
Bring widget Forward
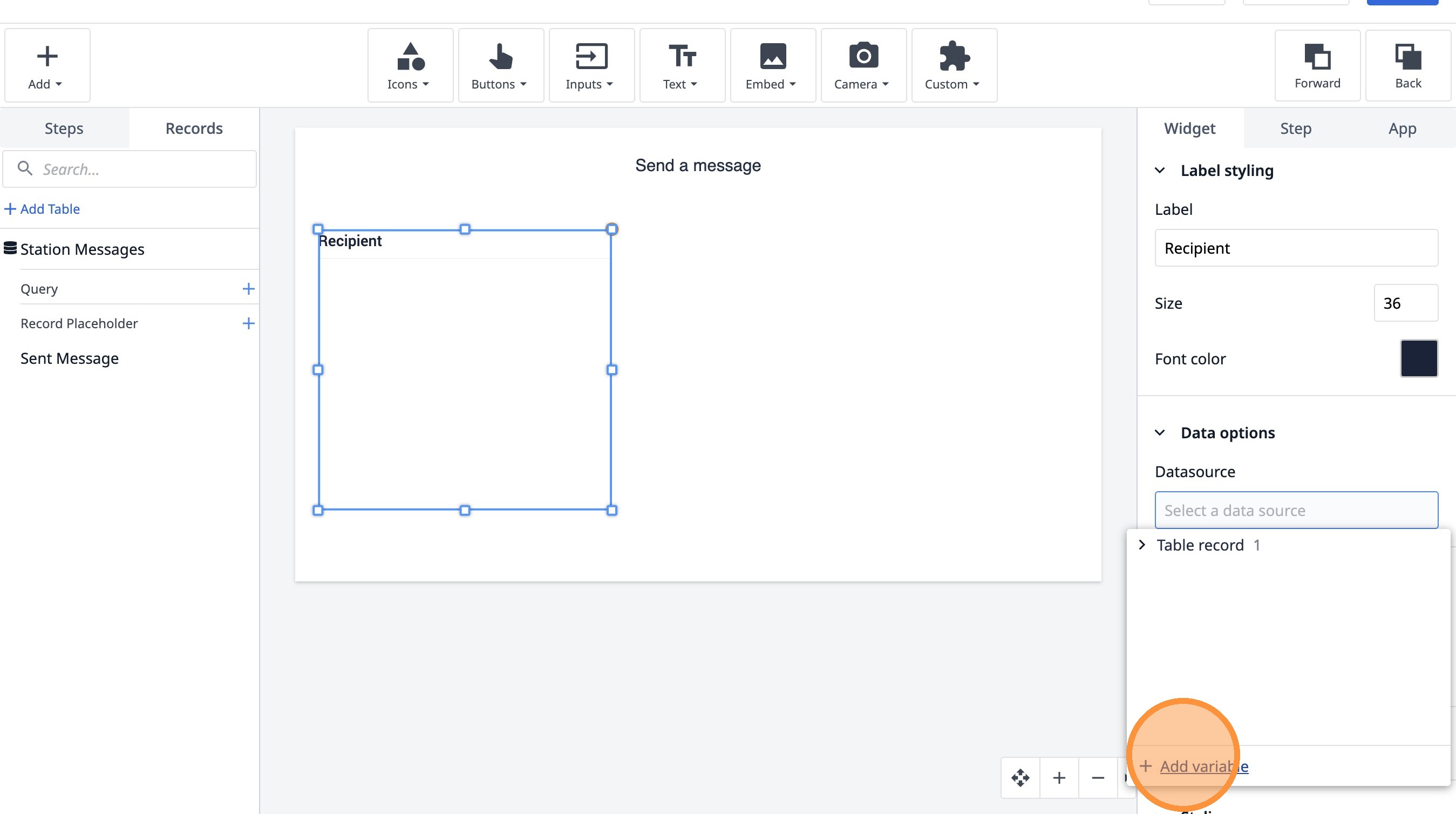tap(1317, 65)
